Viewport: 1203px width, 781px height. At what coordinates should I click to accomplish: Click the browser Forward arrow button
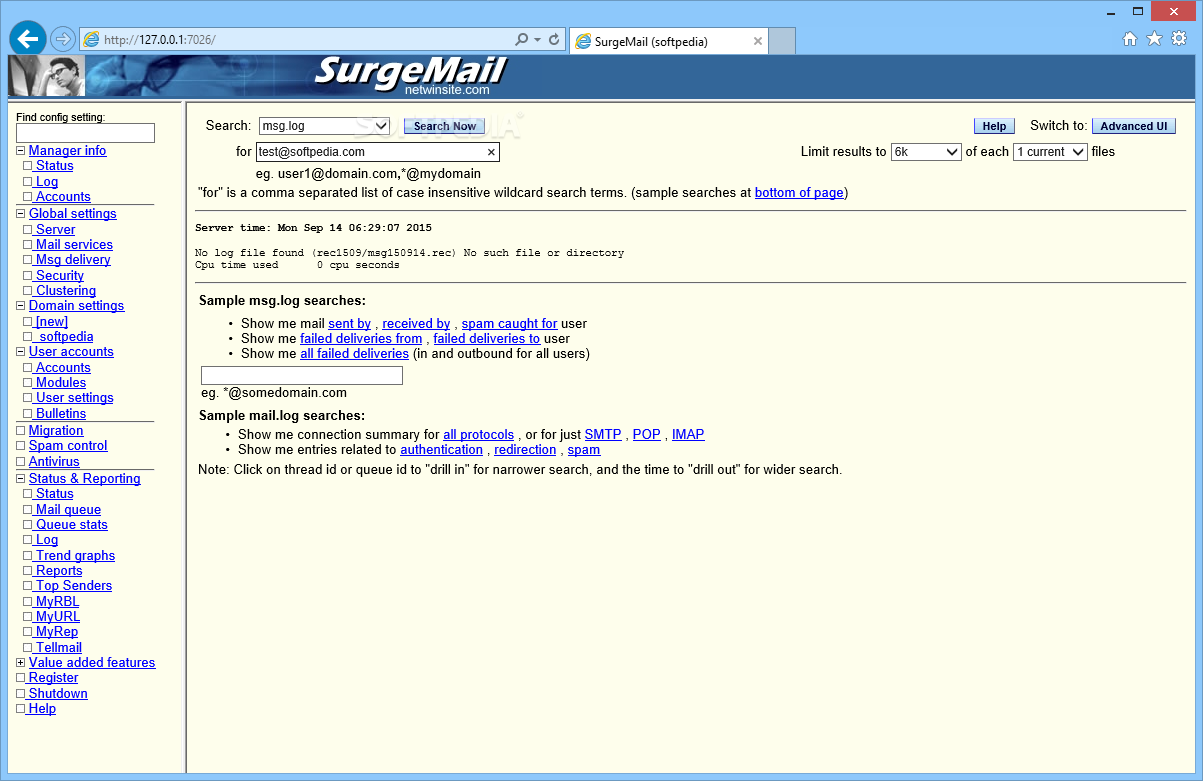pos(63,40)
